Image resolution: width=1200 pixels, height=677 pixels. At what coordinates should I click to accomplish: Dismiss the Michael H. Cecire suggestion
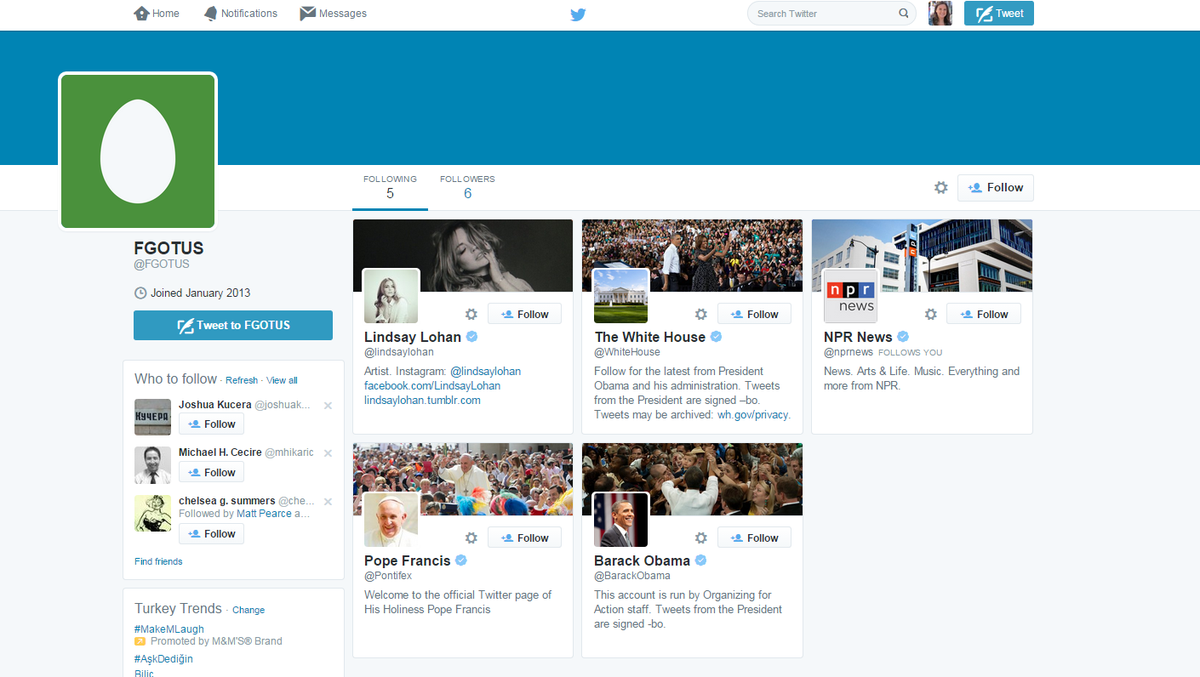tap(328, 453)
